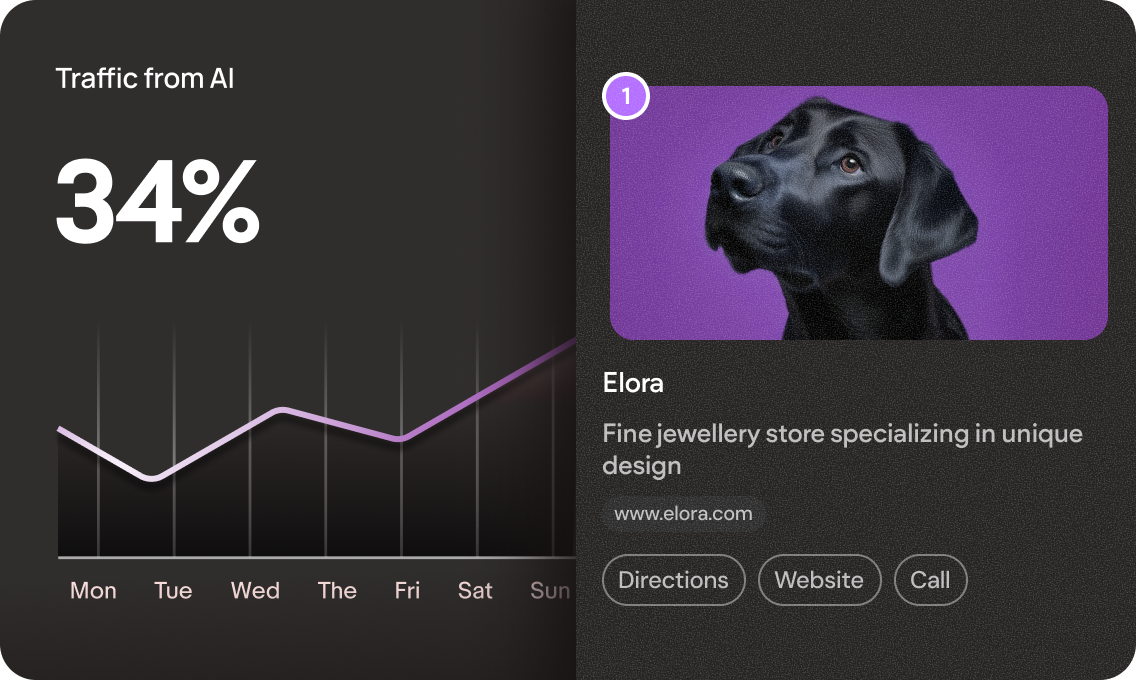Image resolution: width=1136 pixels, height=680 pixels.
Task: Click the Fine jewellery store description text
Action: point(843,449)
